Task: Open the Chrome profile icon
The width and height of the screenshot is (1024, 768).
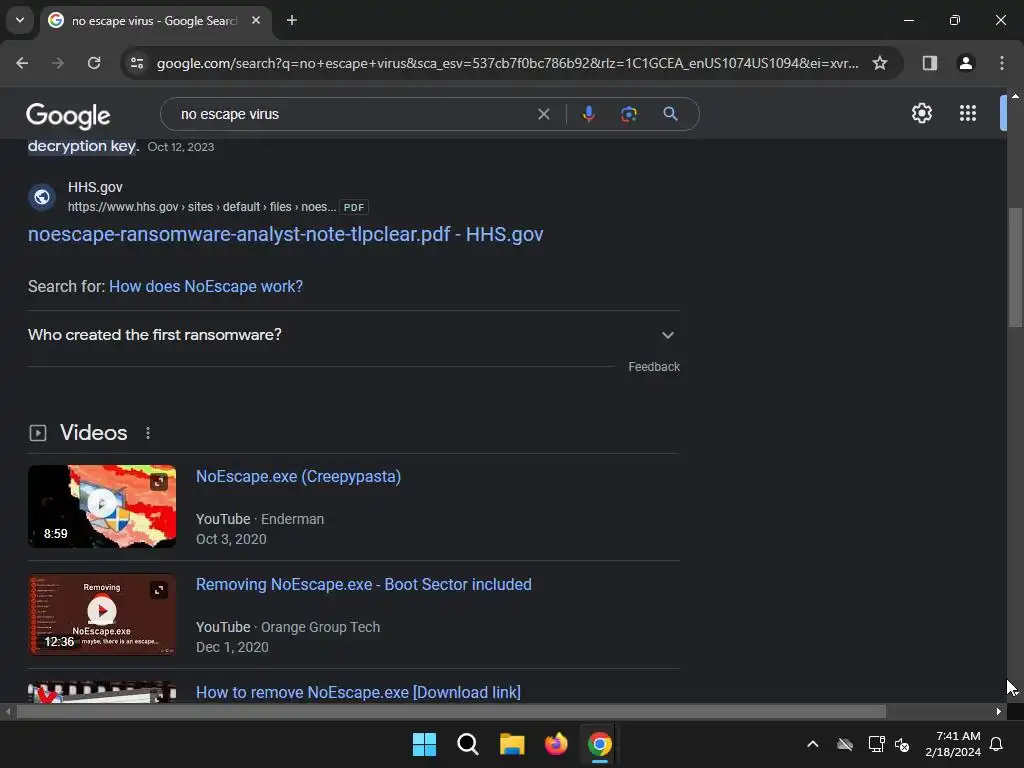Action: (x=965, y=63)
